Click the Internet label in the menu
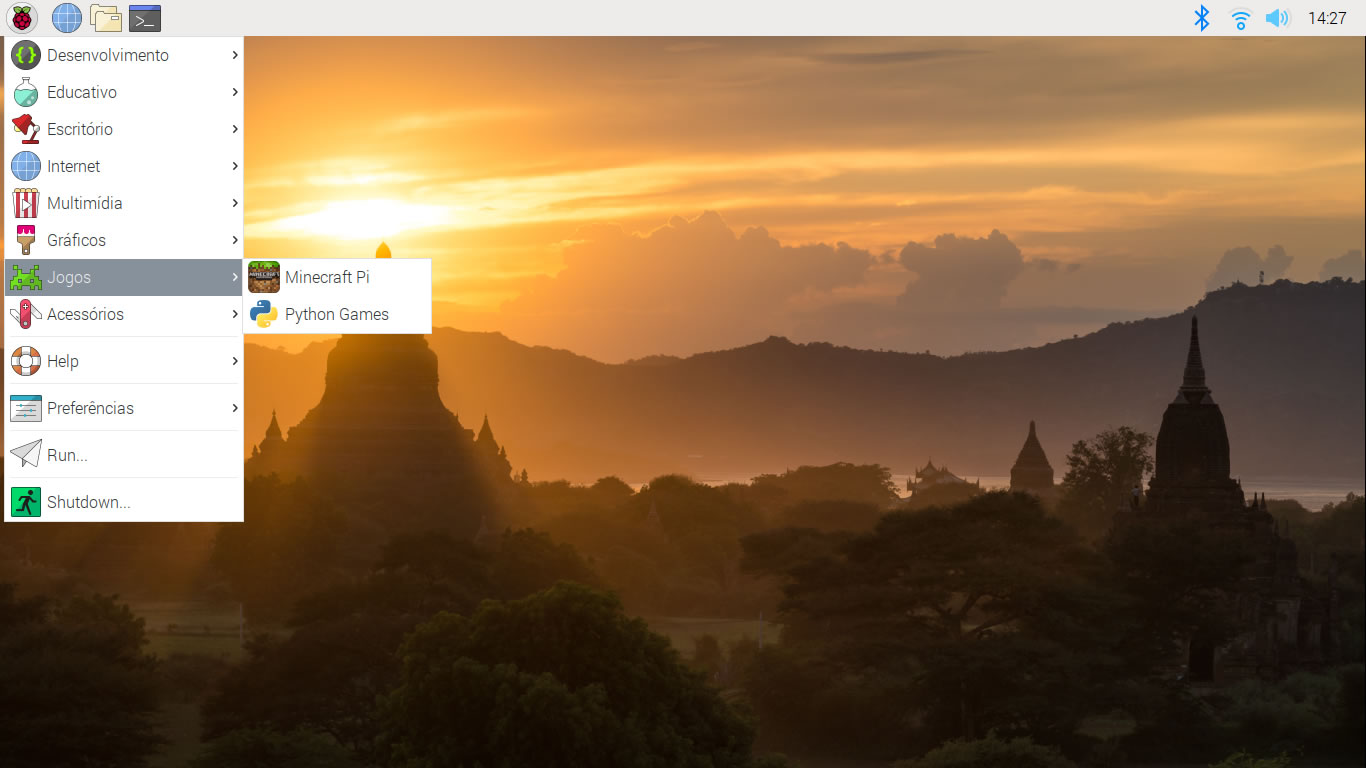Image resolution: width=1366 pixels, height=768 pixels. click(74, 166)
